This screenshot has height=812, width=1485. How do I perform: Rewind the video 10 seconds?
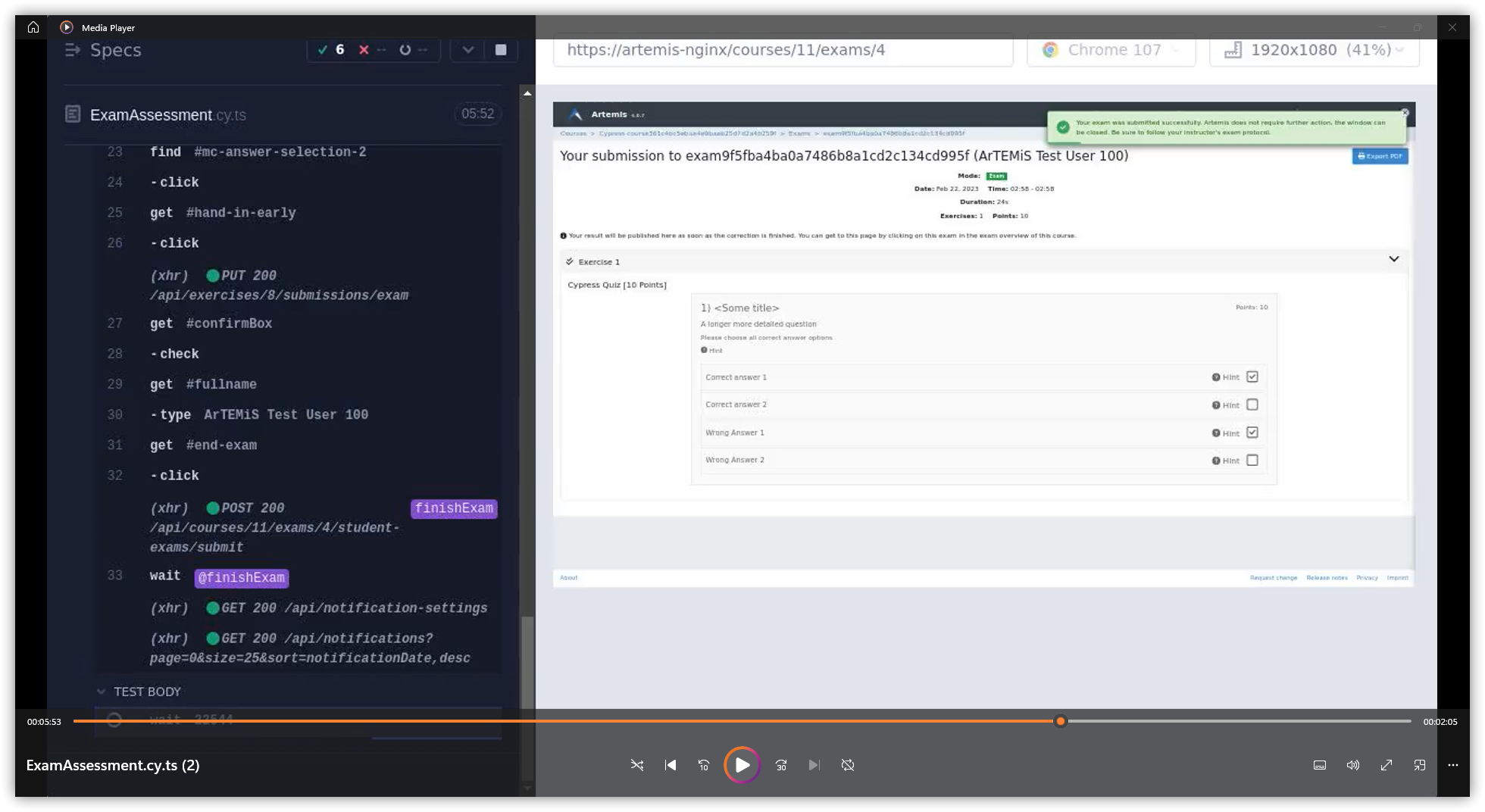tap(704, 765)
